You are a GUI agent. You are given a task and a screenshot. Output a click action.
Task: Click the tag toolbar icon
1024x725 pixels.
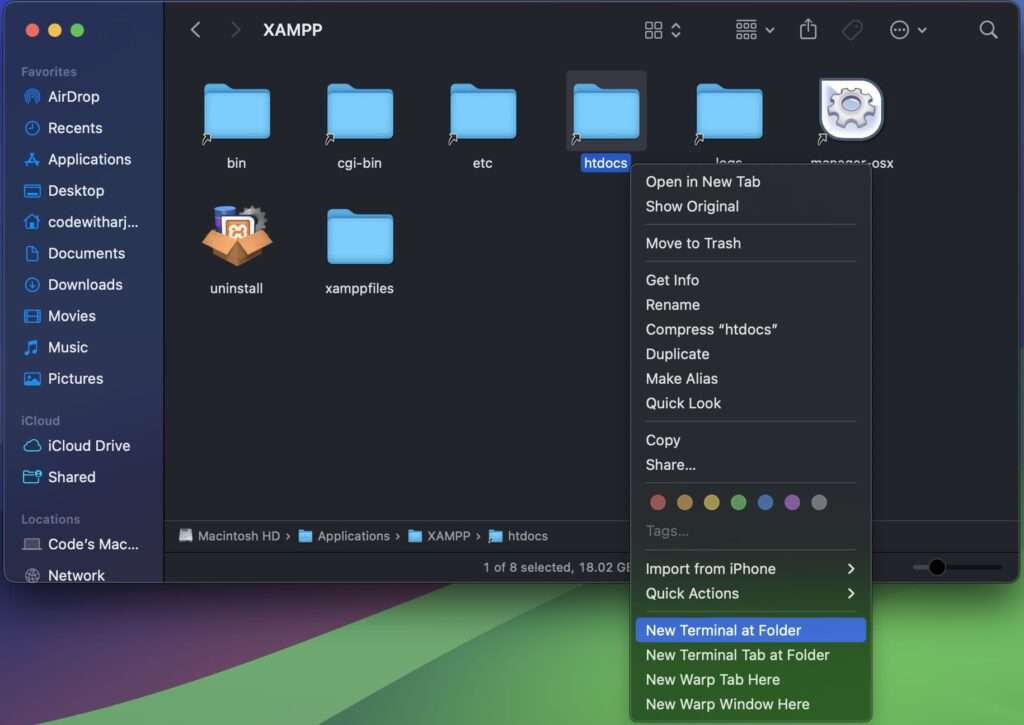(852, 30)
